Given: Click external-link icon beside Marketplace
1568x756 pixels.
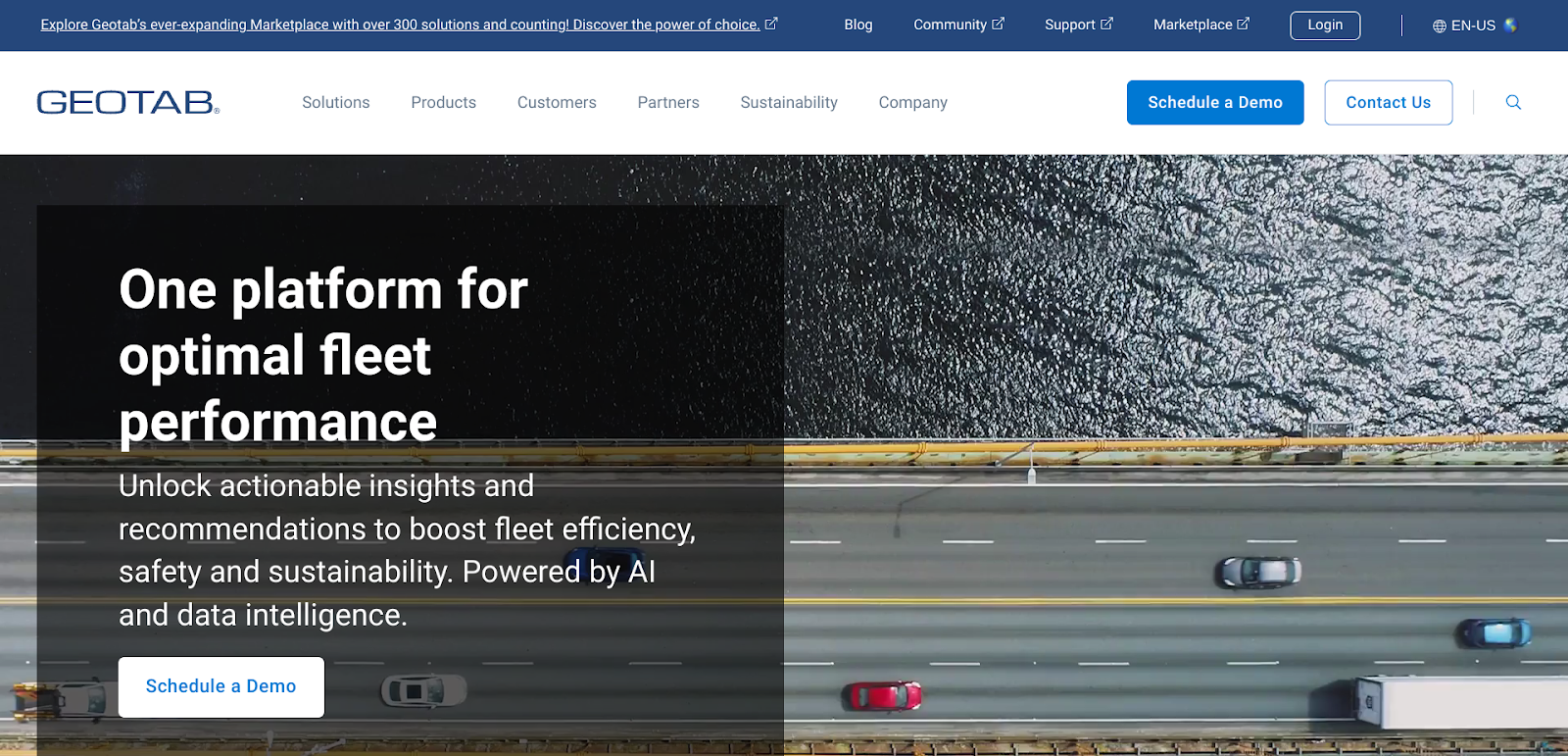Looking at the screenshot, I should [1244, 24].
